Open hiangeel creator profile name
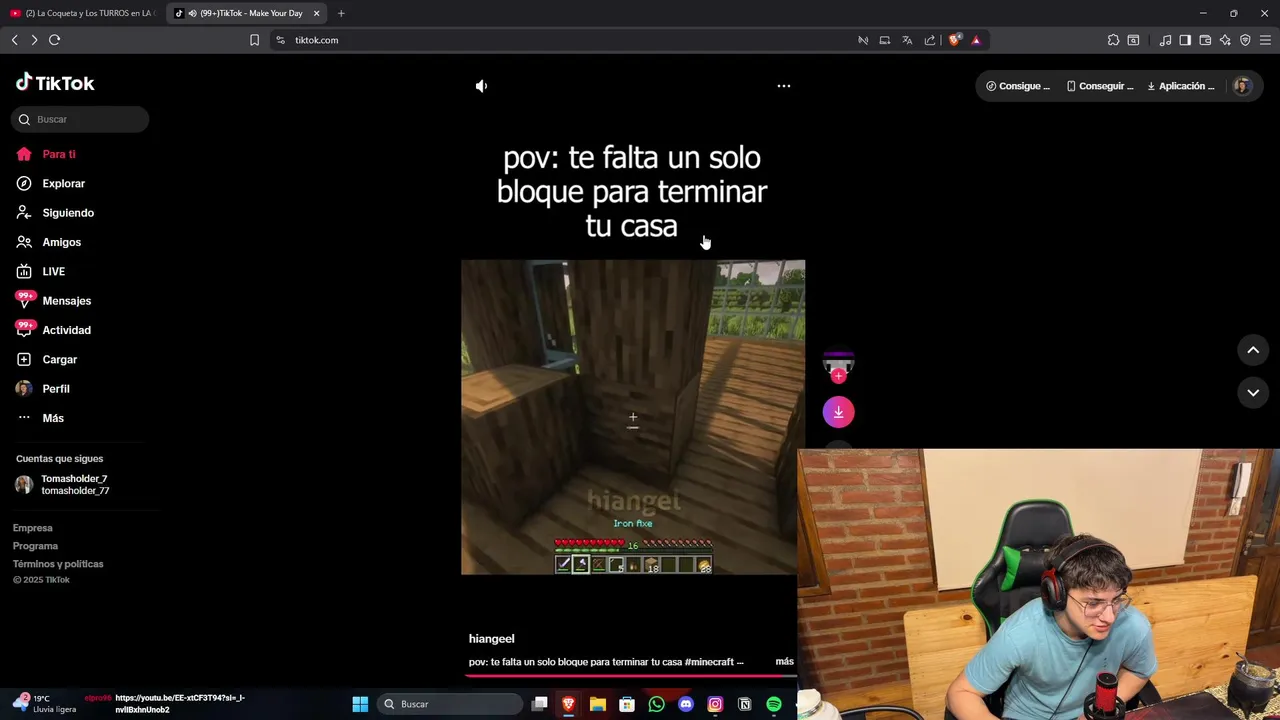Image resolution: width=1280 pixels, height=720 pixels. tap(491, 639)
